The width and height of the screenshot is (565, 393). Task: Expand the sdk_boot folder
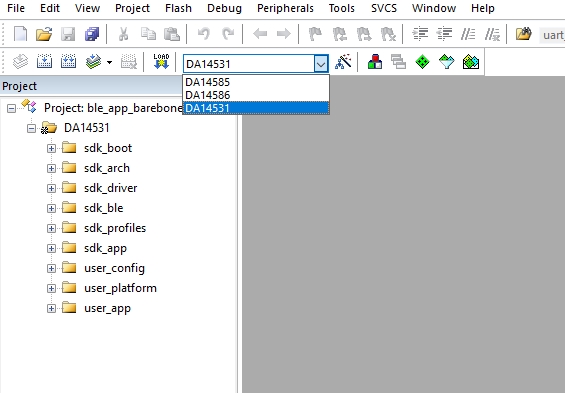point(51,148)
